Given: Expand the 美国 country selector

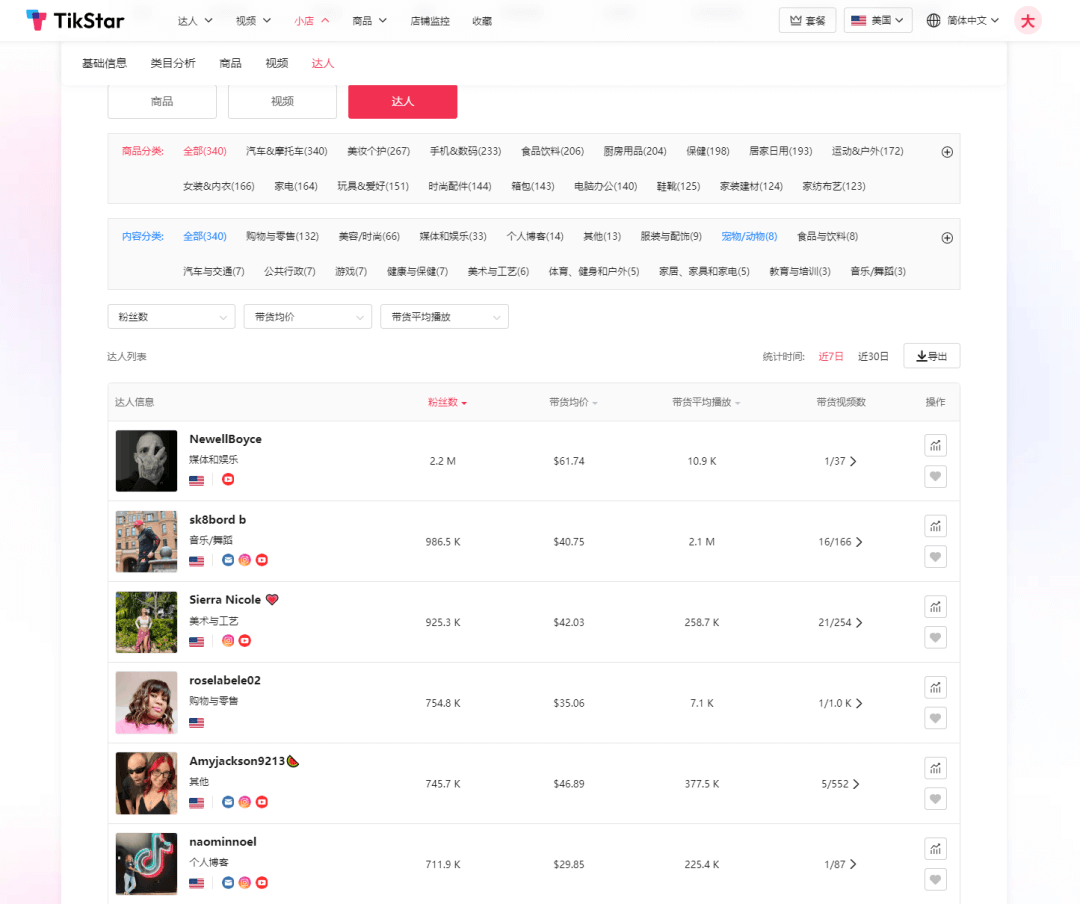Looking at the screenshot, I should [877, 21].
